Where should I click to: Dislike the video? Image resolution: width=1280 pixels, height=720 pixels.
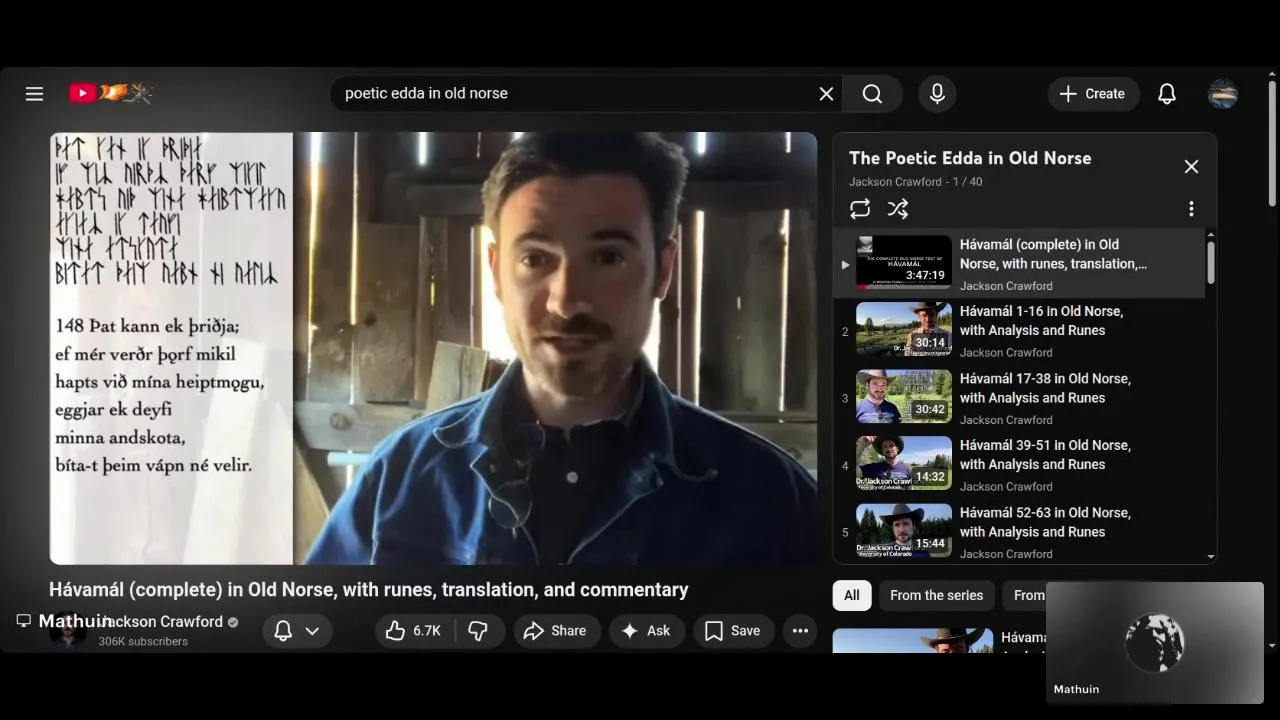click(478, 631)
